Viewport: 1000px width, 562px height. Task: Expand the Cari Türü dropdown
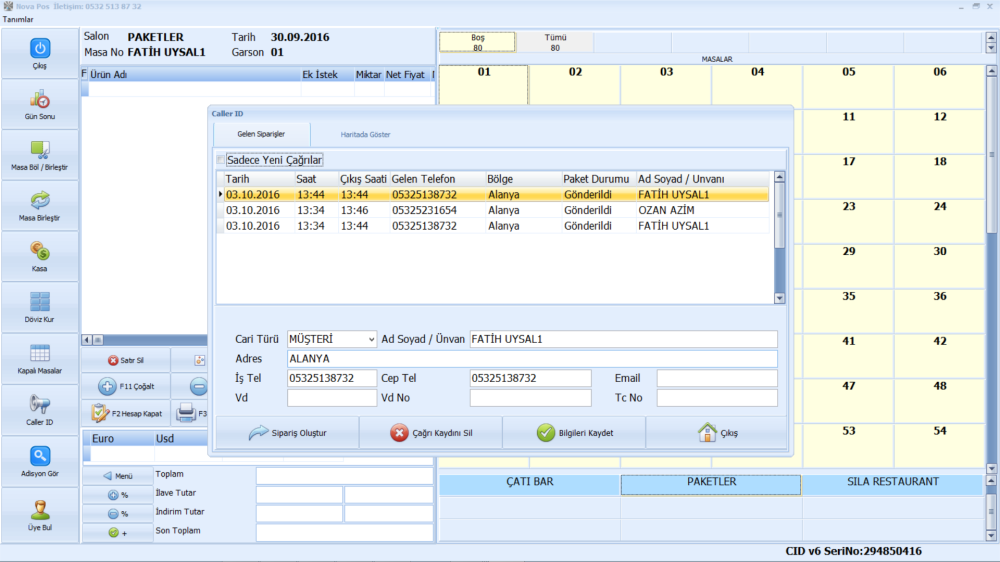tap(371, 339)
